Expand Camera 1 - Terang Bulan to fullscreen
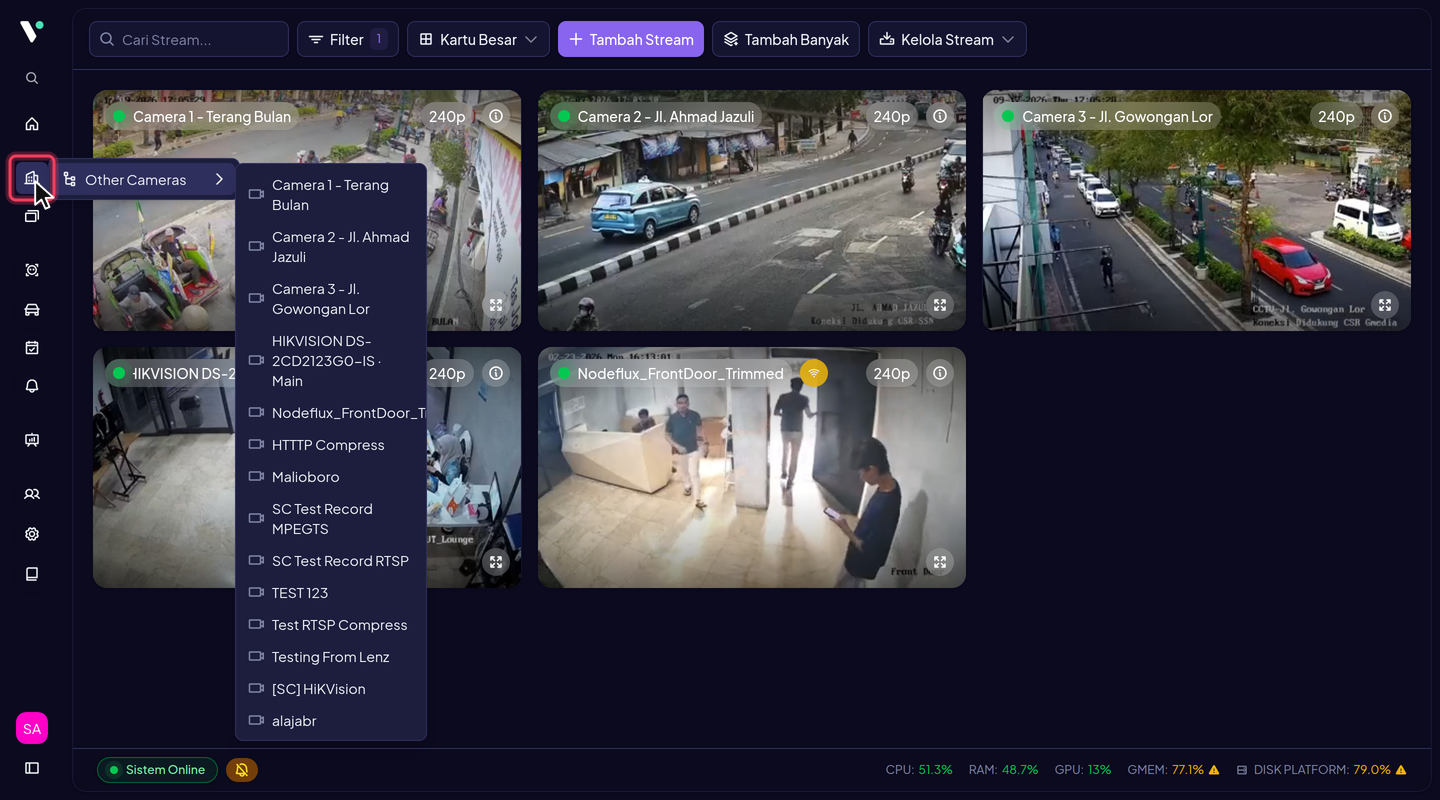 pyautogui.click(x=496, y=305)
